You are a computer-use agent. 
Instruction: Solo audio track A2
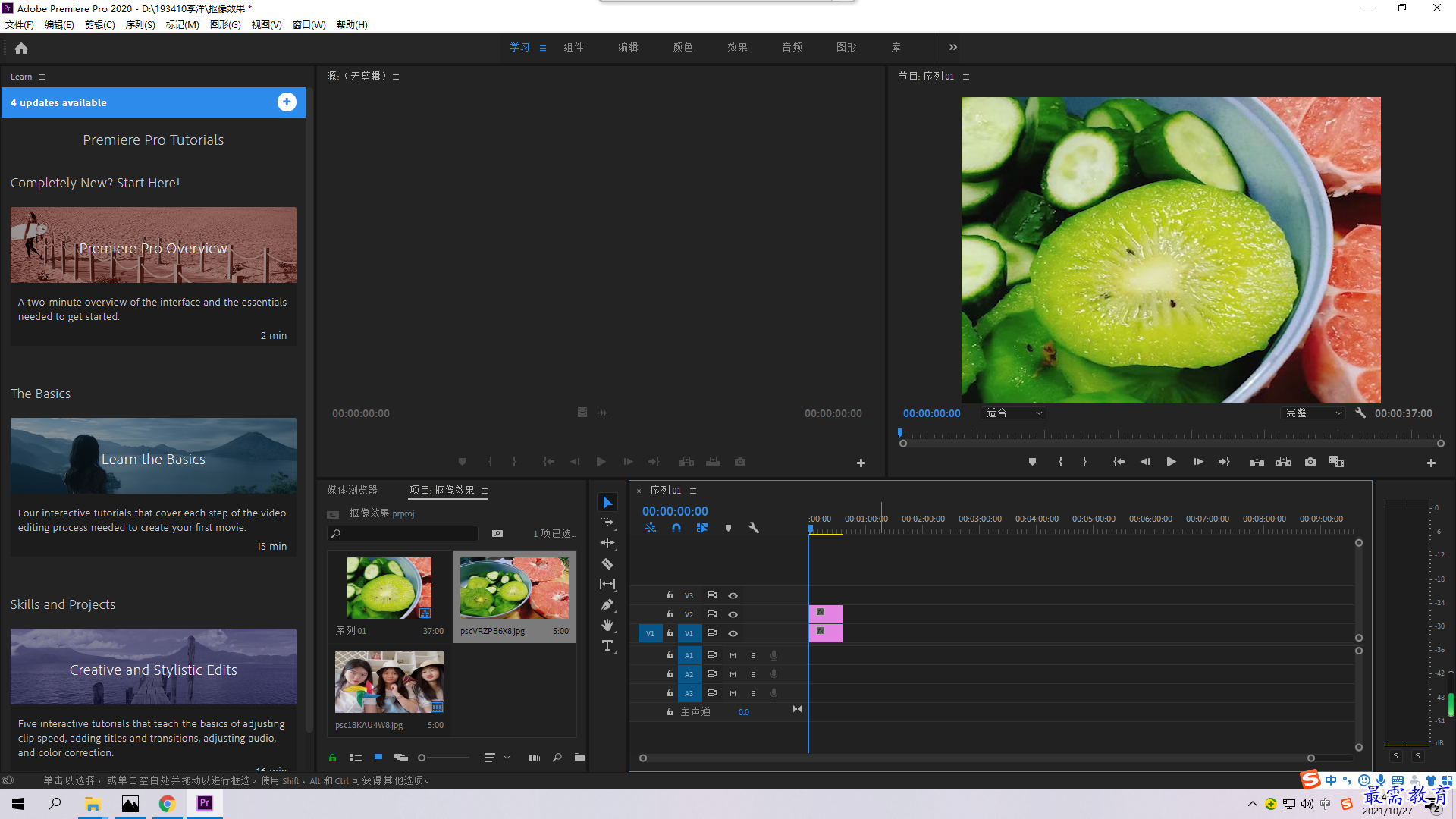tap(753, 674)
